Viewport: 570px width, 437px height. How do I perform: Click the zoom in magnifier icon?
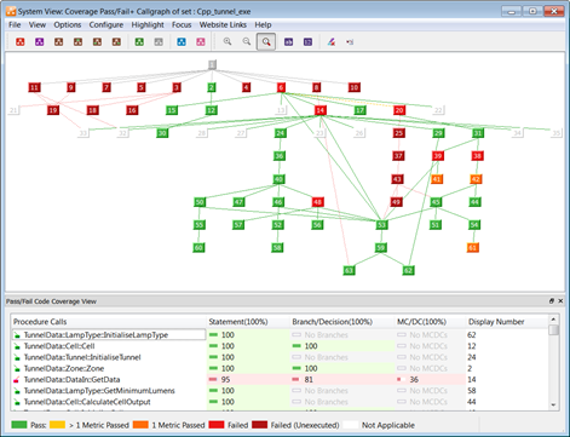click(228, 42)
